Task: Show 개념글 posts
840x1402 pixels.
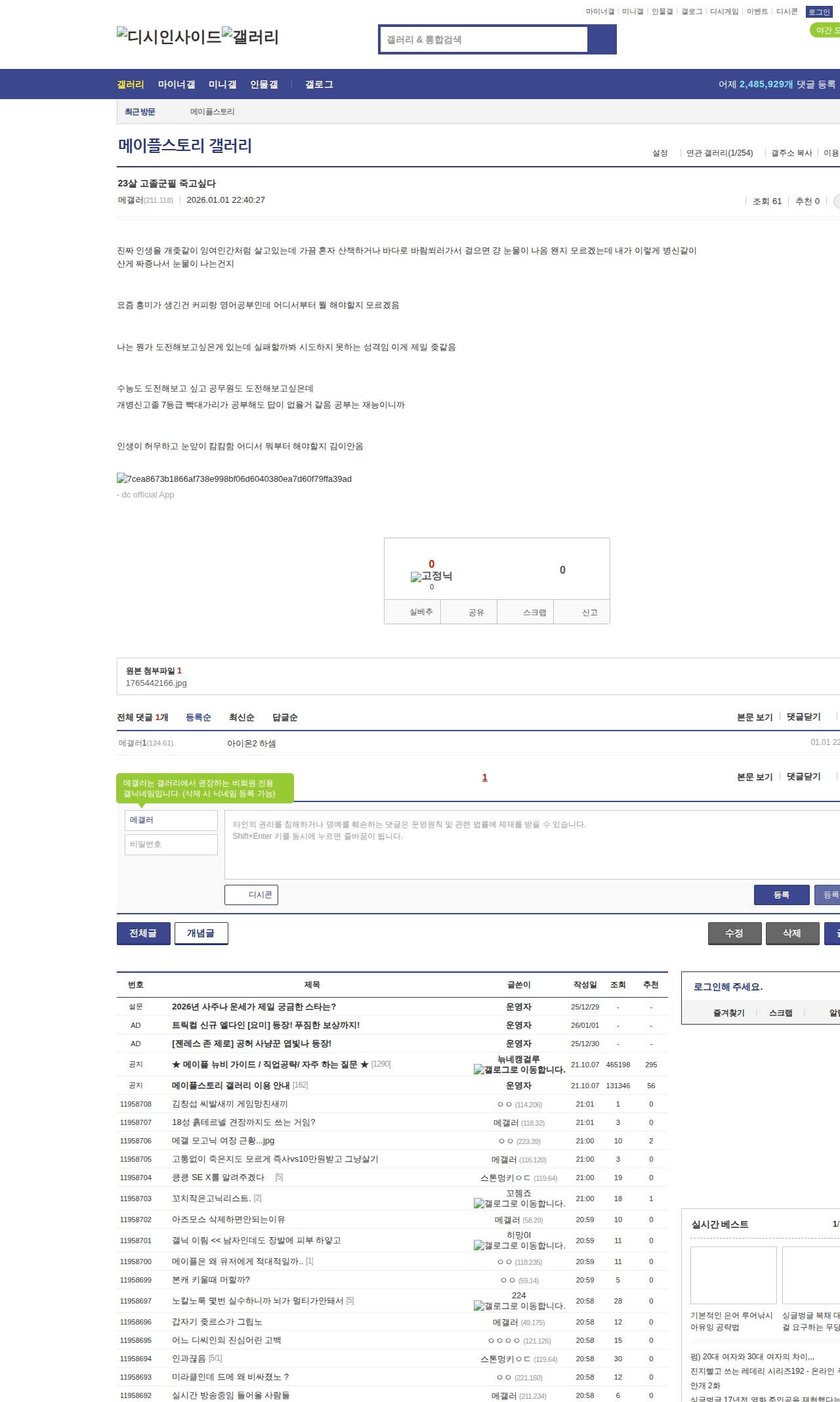Action: coord(201,933)
